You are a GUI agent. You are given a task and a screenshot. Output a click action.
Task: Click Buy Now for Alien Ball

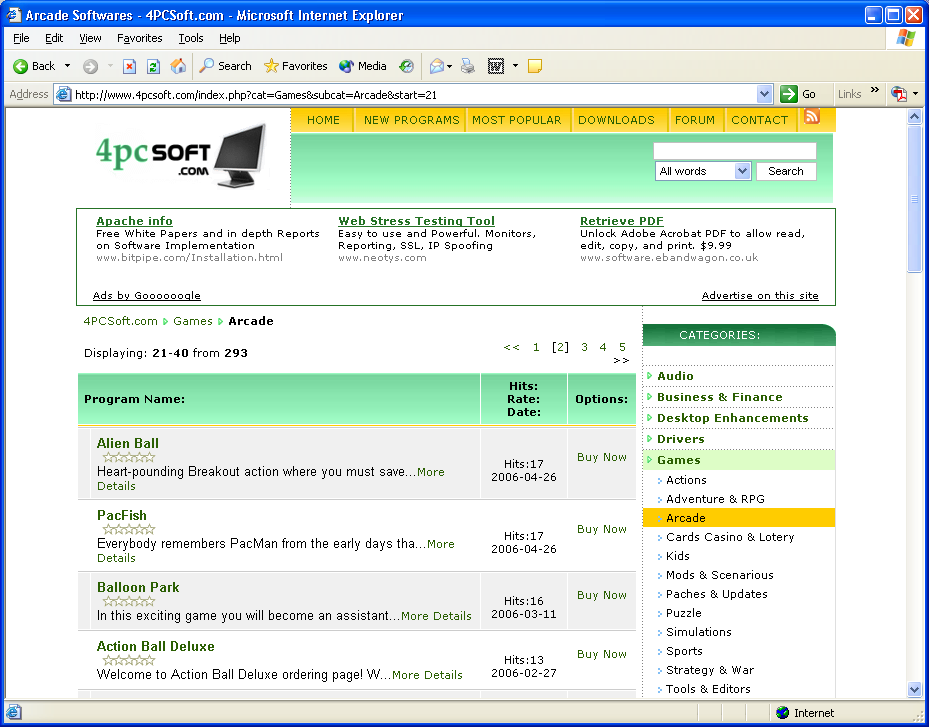coord(601,457)
